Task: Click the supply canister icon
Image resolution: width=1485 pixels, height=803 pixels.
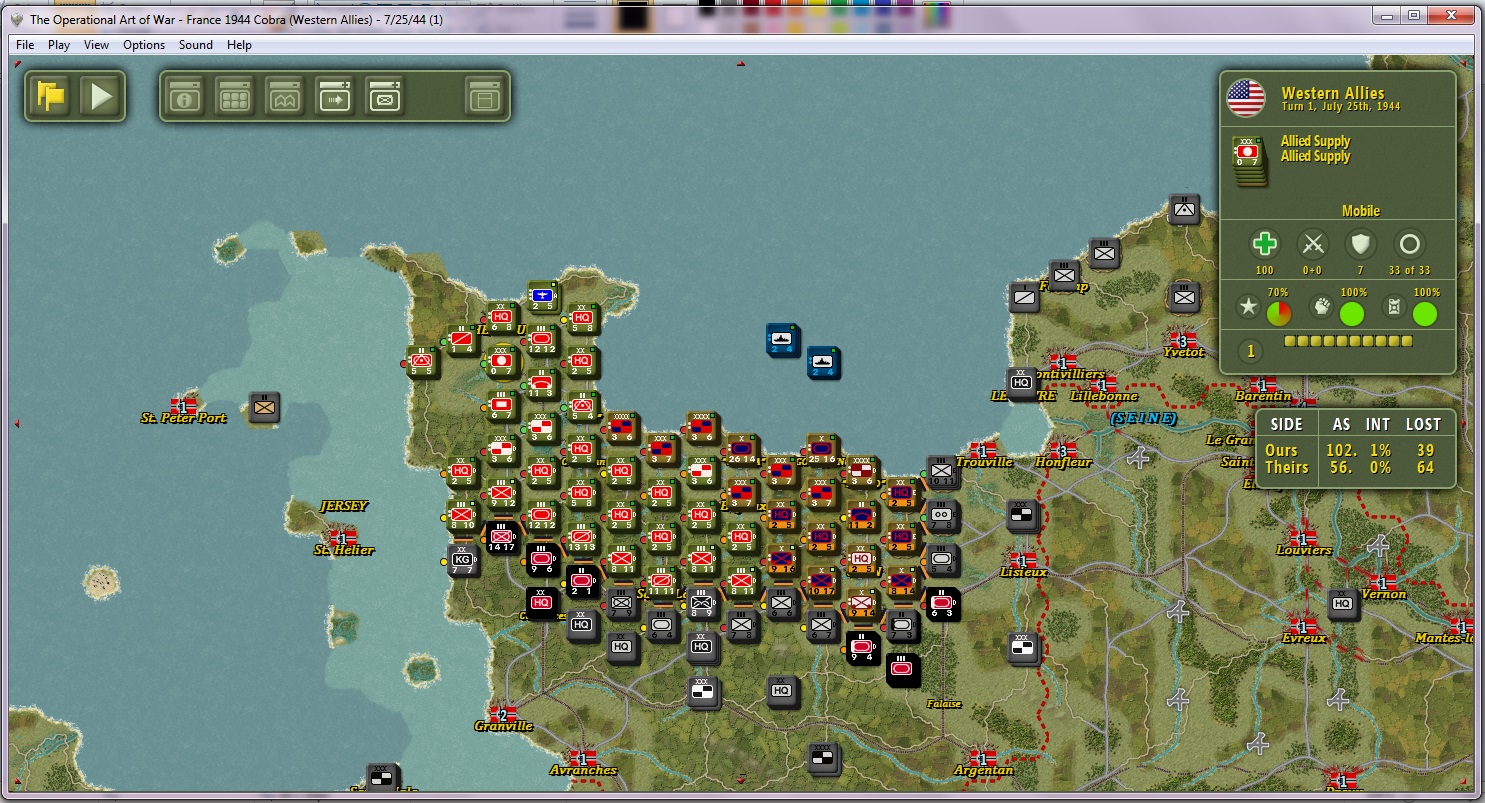Action: (x=1395, y=307)
